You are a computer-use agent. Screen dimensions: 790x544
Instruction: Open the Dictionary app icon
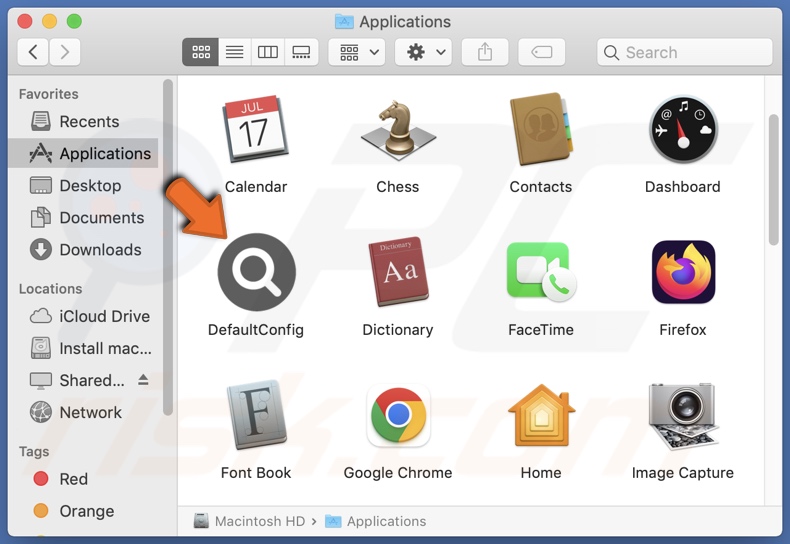[x=398, y=272]
